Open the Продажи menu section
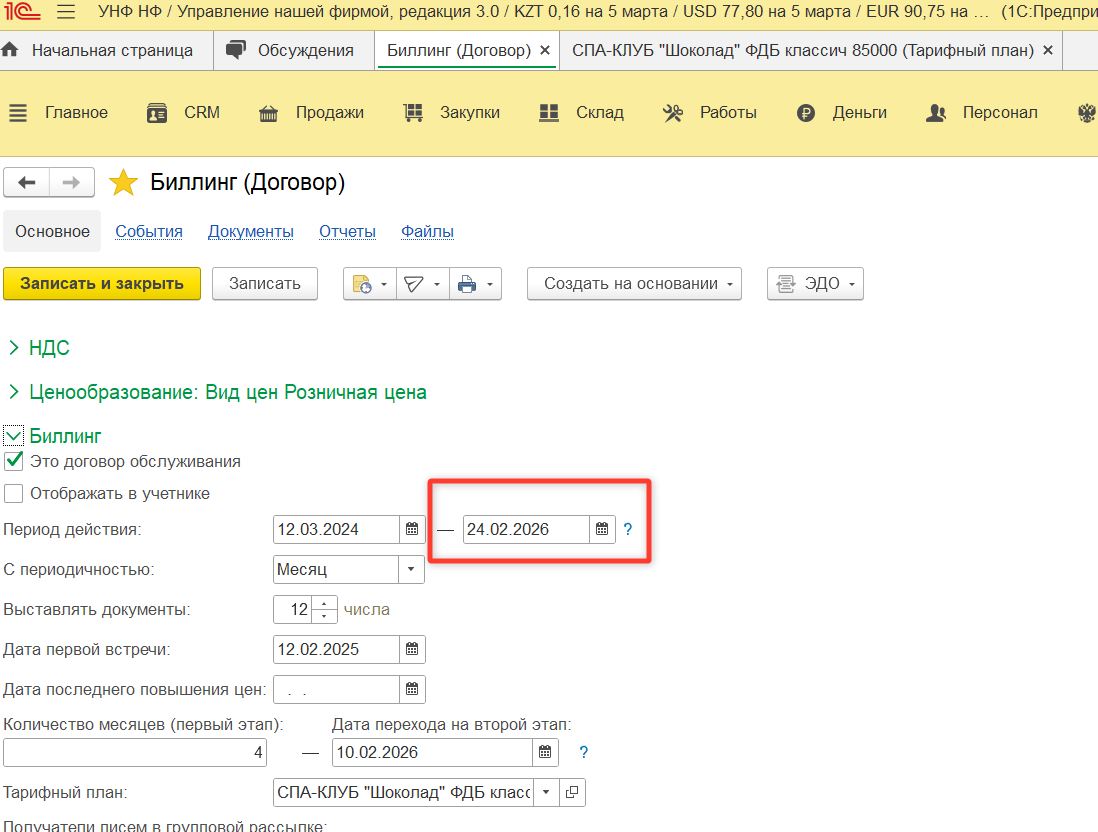Image resolution: width=1098 pixels, height=832 pixels. 311,113
